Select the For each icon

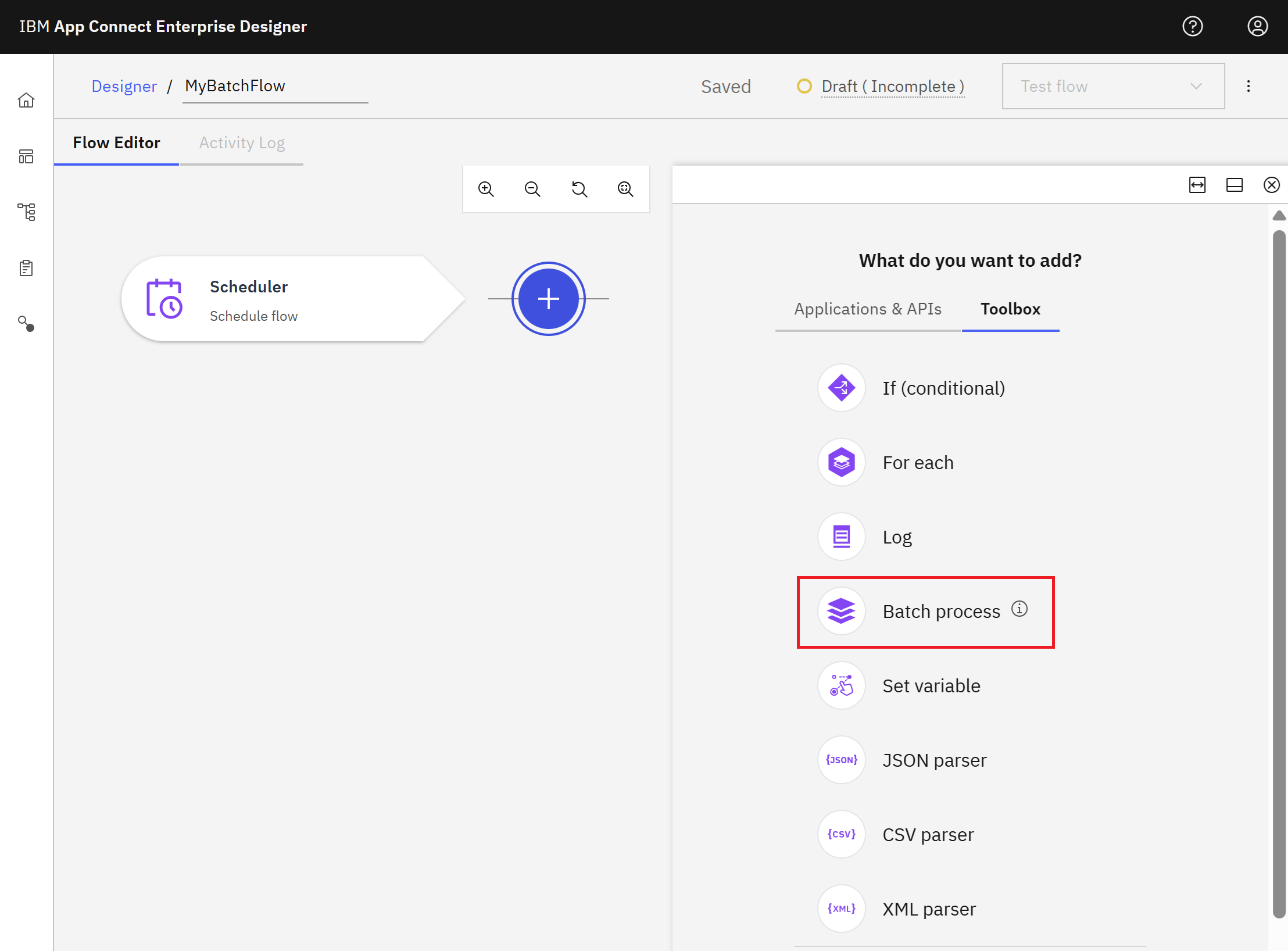click(841, 462)
